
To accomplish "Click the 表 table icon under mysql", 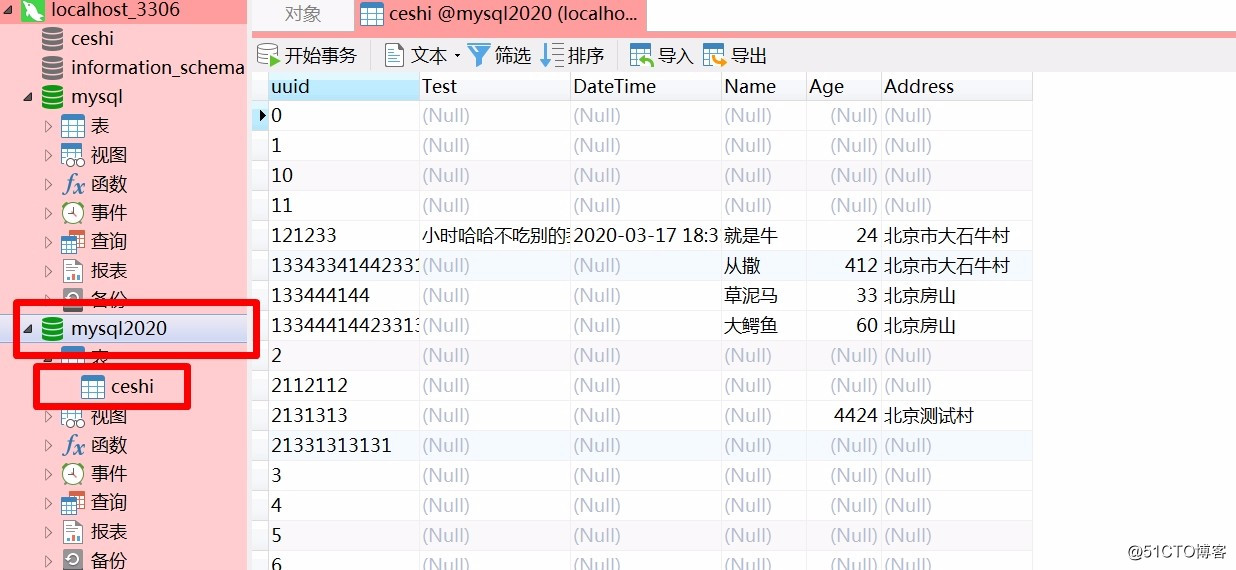I will (73, 127).
